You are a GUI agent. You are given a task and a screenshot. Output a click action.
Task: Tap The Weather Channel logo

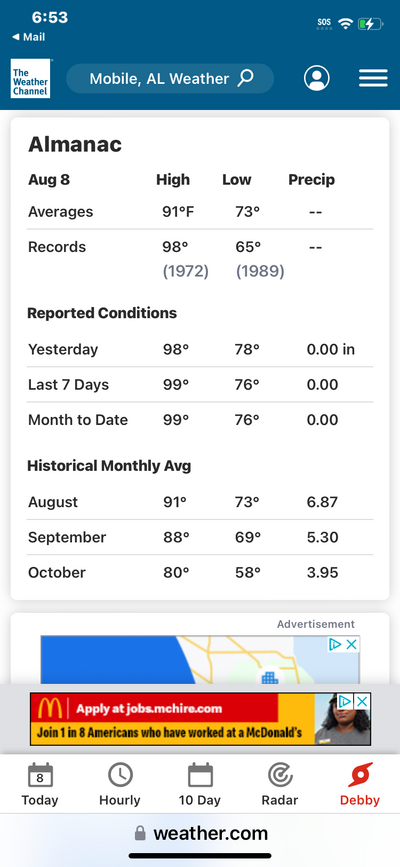click(x=30, y=79)
